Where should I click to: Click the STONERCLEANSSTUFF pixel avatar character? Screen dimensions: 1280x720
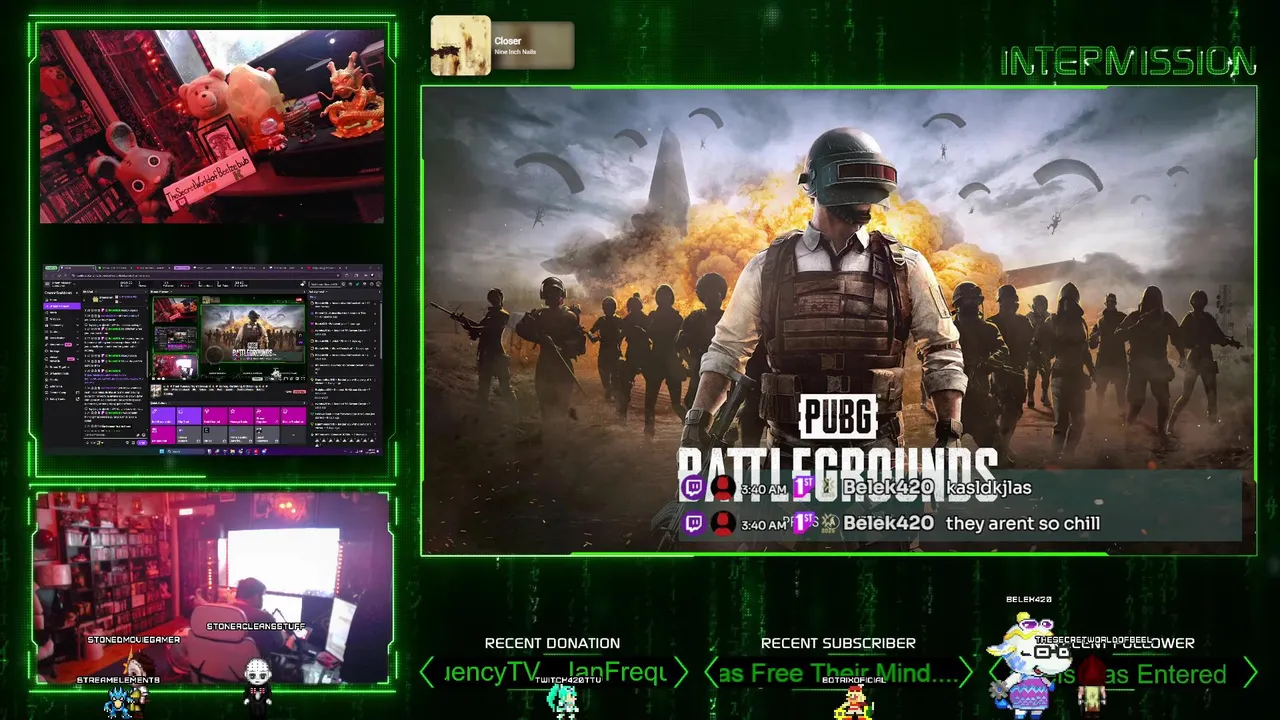click(x=259, y=687)
